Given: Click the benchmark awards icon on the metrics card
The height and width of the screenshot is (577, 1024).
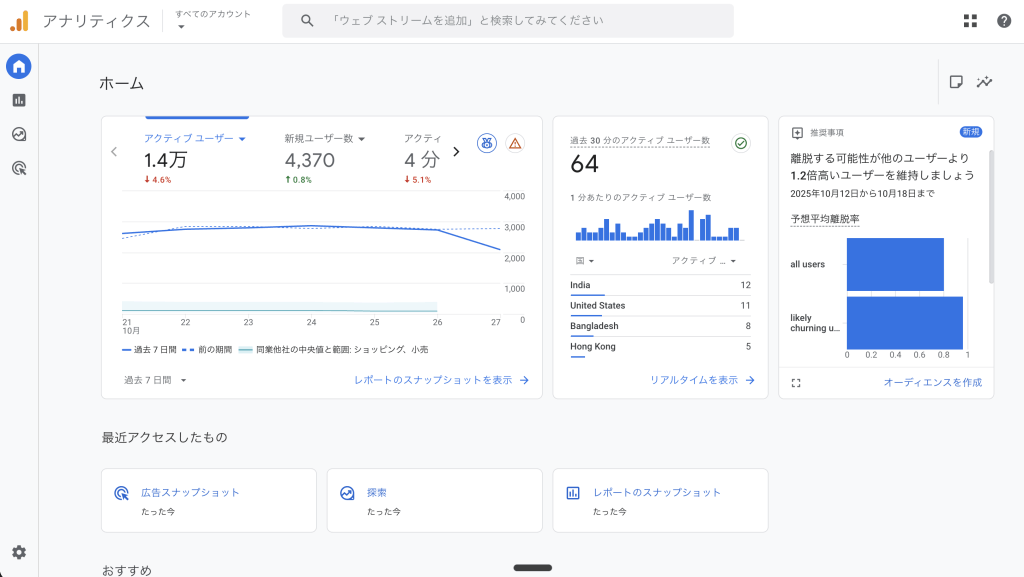Looking at the screenshot, I should pos(486,144).
